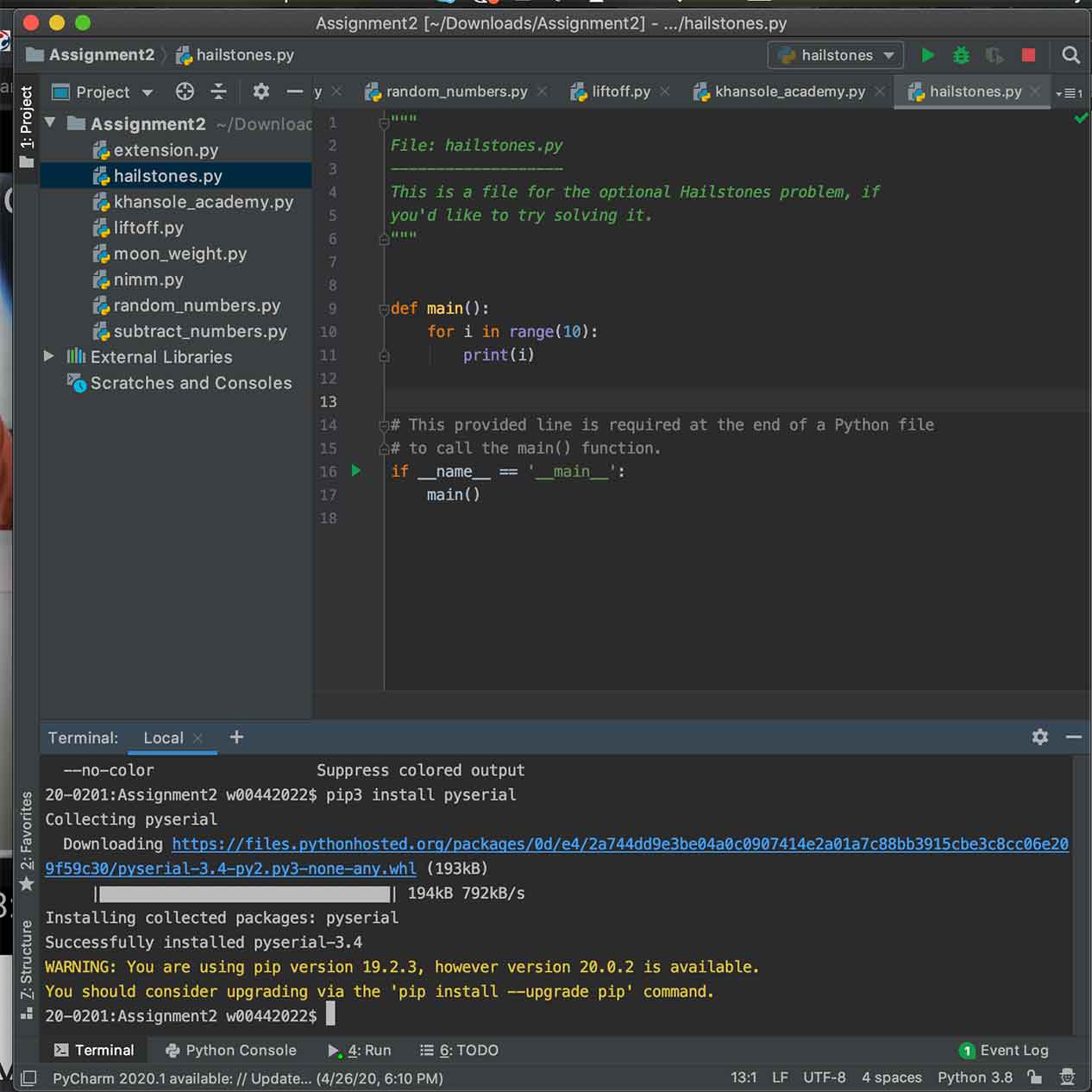The width and height of the screenshot is (1092, 1092).
Task: Start debugging with the bug icon
Action: [961, 55]
